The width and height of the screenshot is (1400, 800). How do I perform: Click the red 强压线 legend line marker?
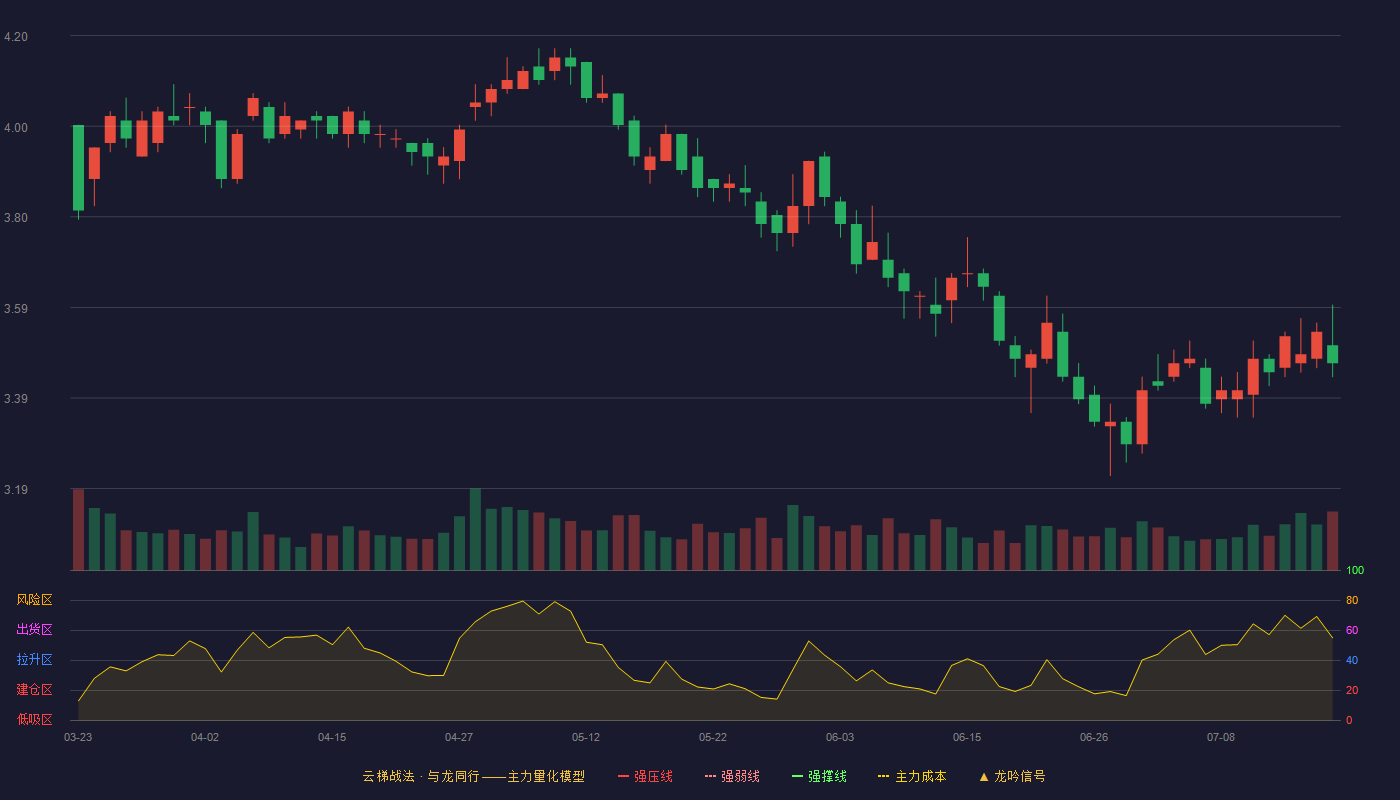coord(623,776)
